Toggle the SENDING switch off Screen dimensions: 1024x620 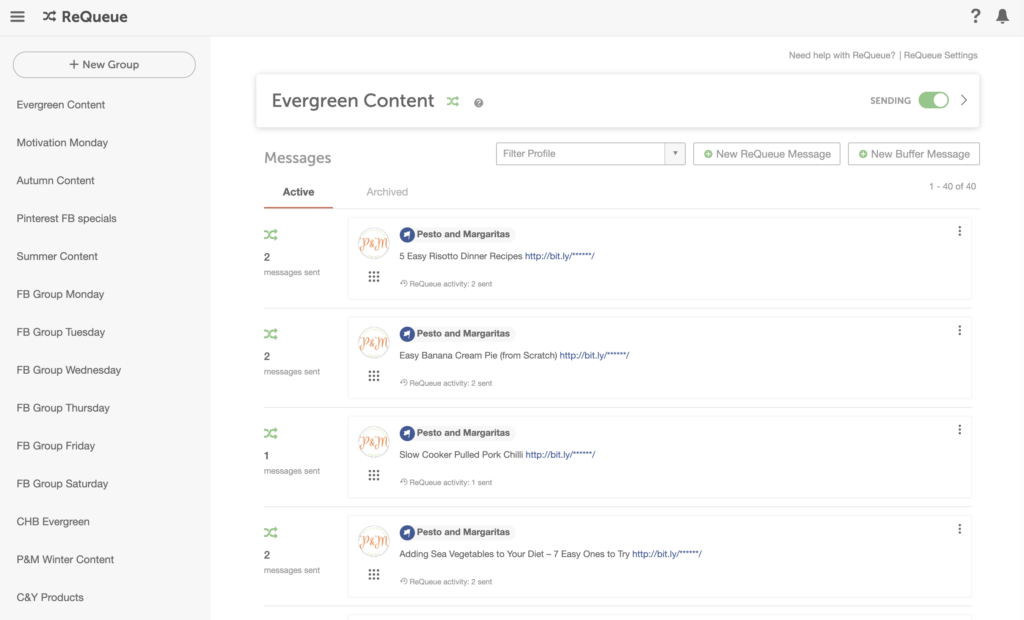tap(933, 100)
